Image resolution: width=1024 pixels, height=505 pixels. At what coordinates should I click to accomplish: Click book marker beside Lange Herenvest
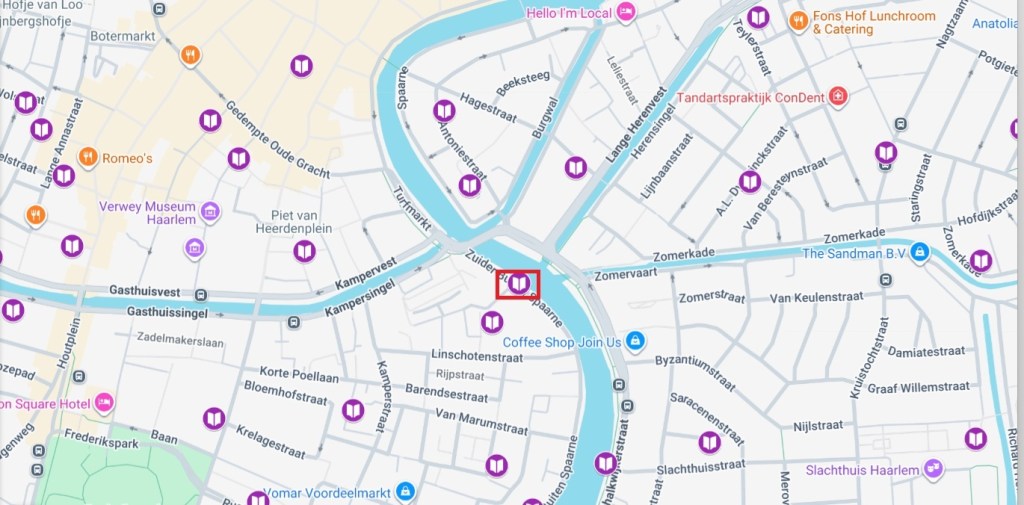(575, 168)
